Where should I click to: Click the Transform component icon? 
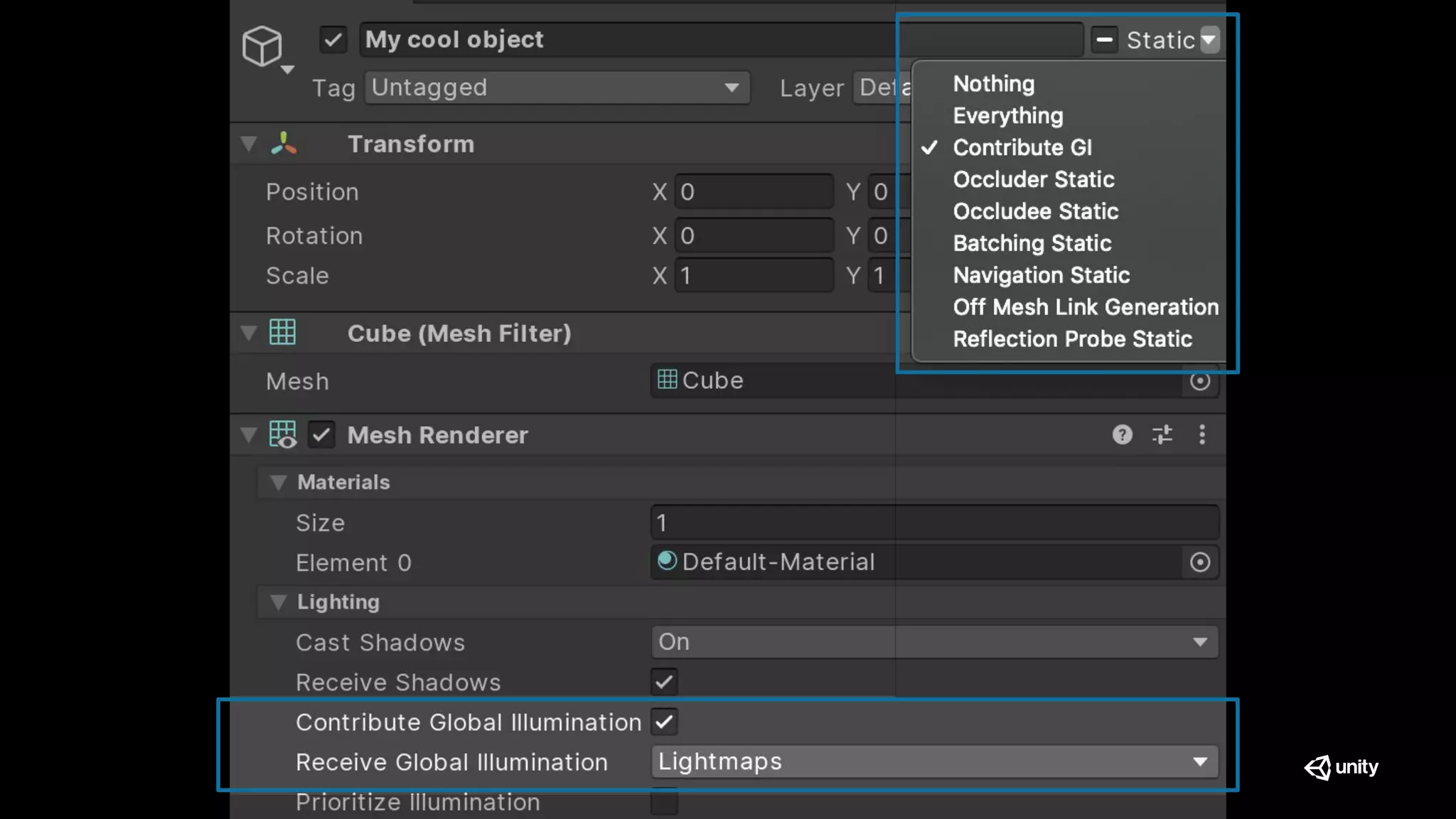click(x=284, y=144)
